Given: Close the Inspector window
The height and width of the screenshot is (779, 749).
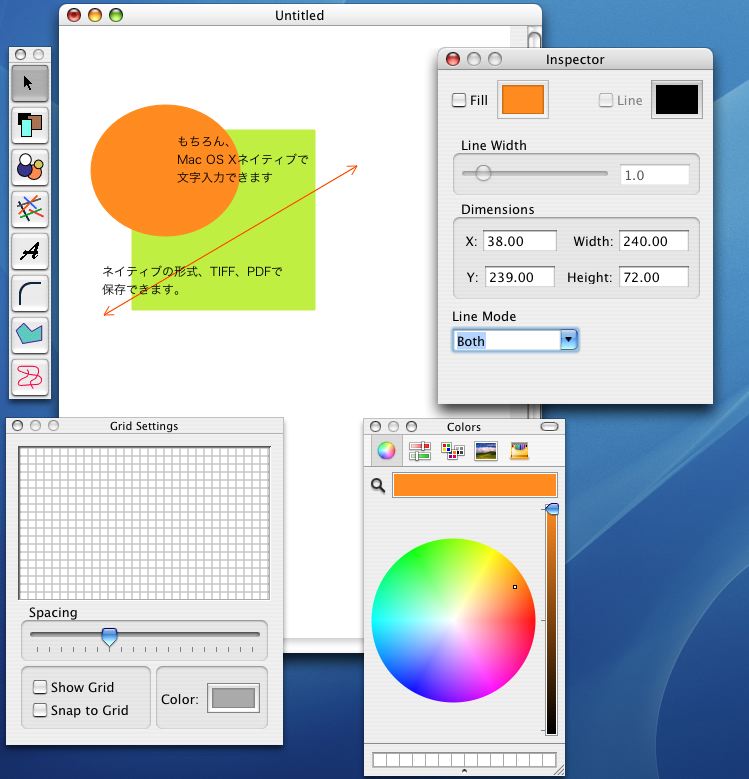Looking at the screenshot, I should (x=452, y=59).
